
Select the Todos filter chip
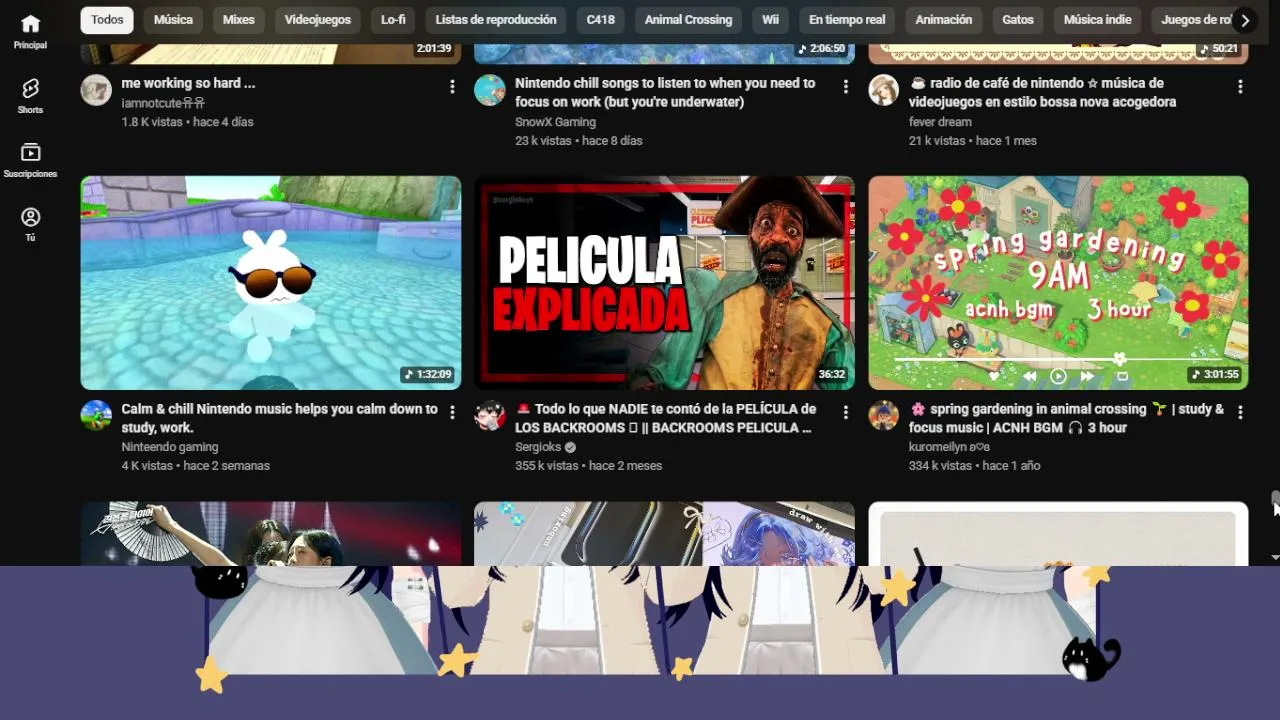click(107, 20)
